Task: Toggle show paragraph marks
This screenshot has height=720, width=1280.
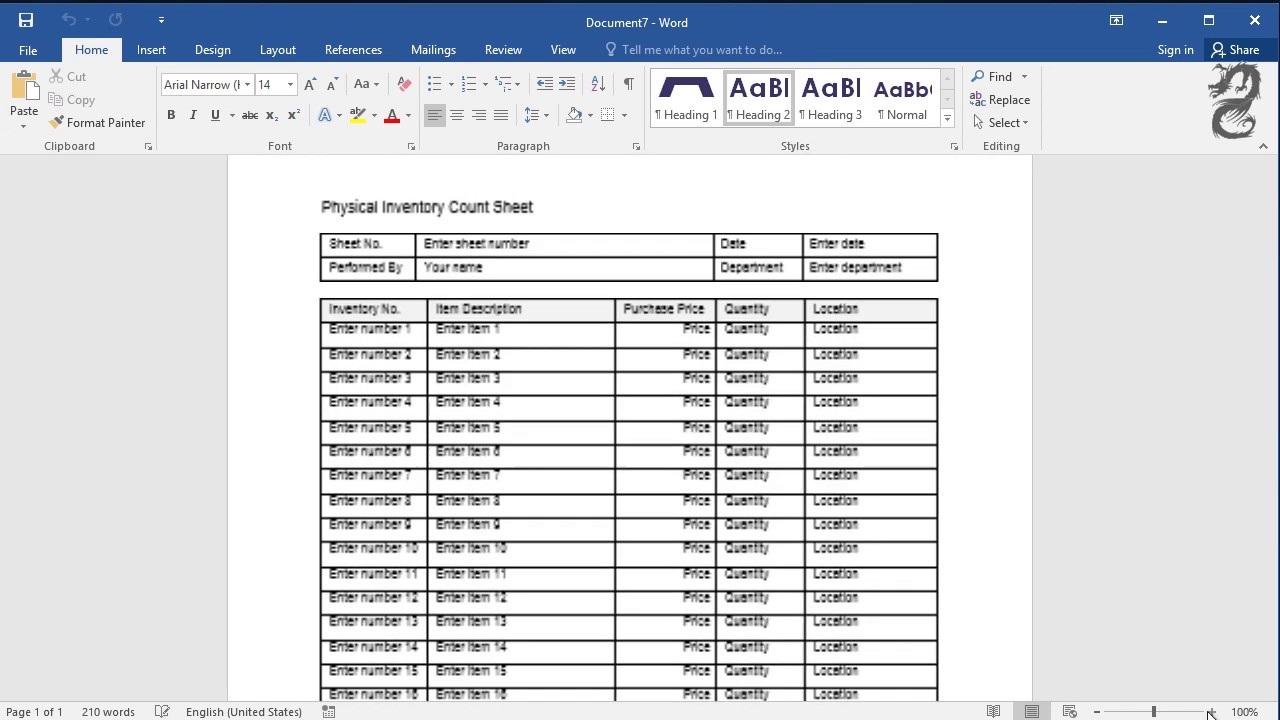Action: tap(628, 85)
